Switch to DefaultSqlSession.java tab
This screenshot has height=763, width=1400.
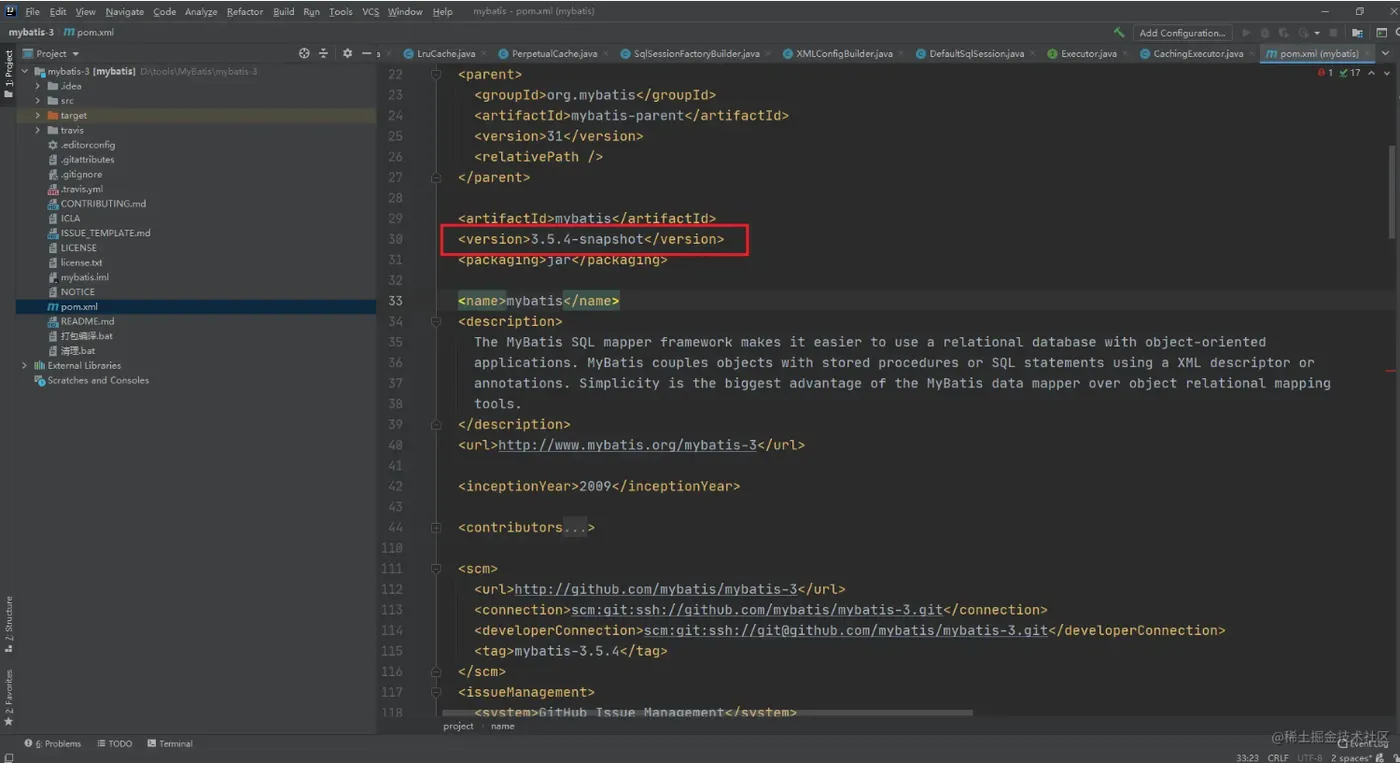[976, 53]
